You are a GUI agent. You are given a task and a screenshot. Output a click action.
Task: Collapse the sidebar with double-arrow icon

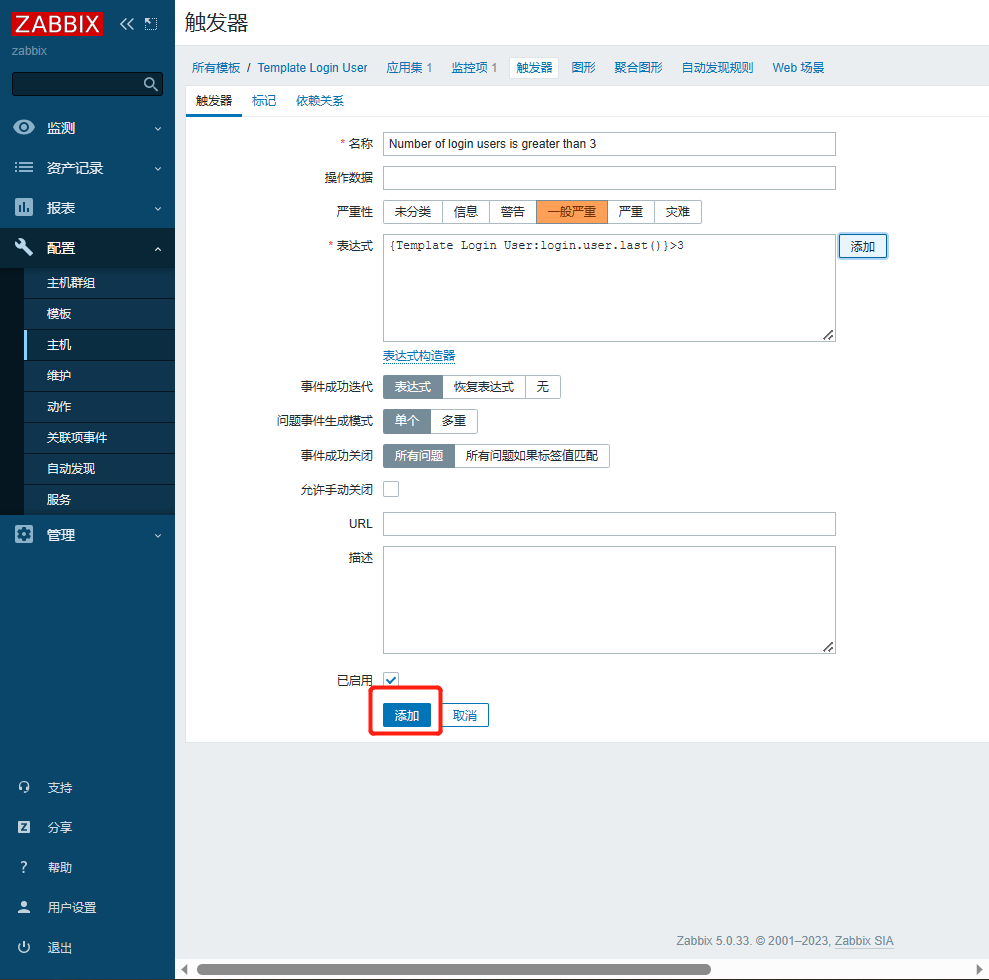coord(127,24)
